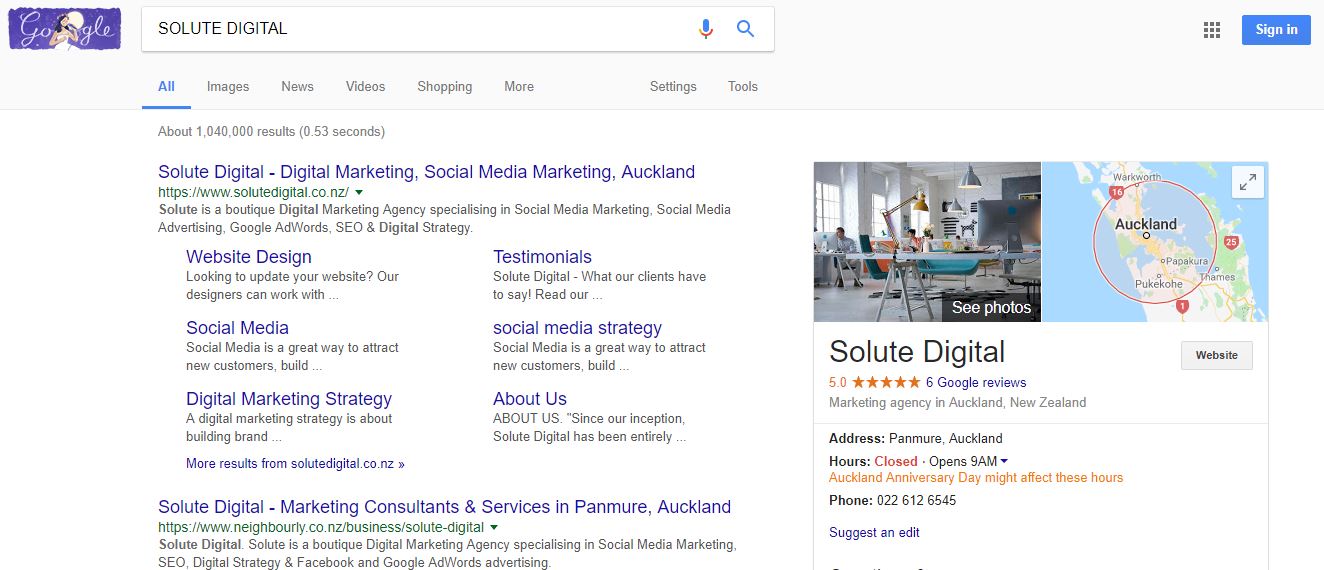Click the Google doodle logo

(65, 29)
